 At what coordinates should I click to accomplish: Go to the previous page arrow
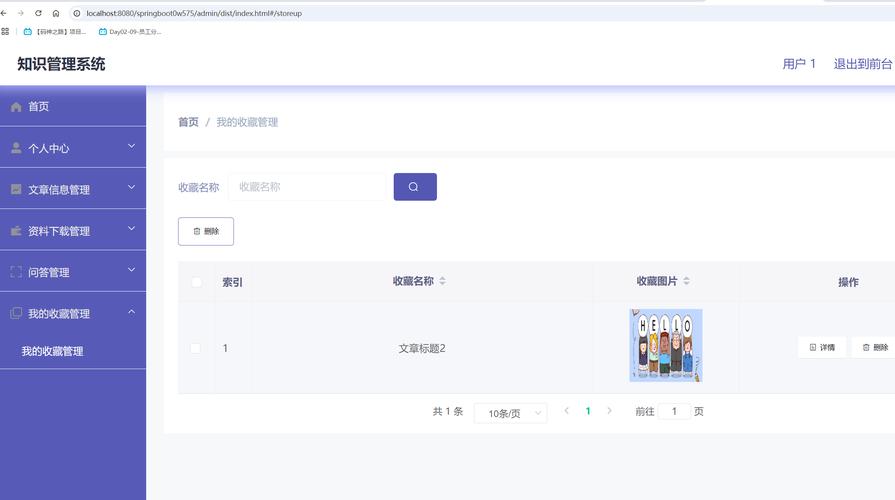click(567, 411)
